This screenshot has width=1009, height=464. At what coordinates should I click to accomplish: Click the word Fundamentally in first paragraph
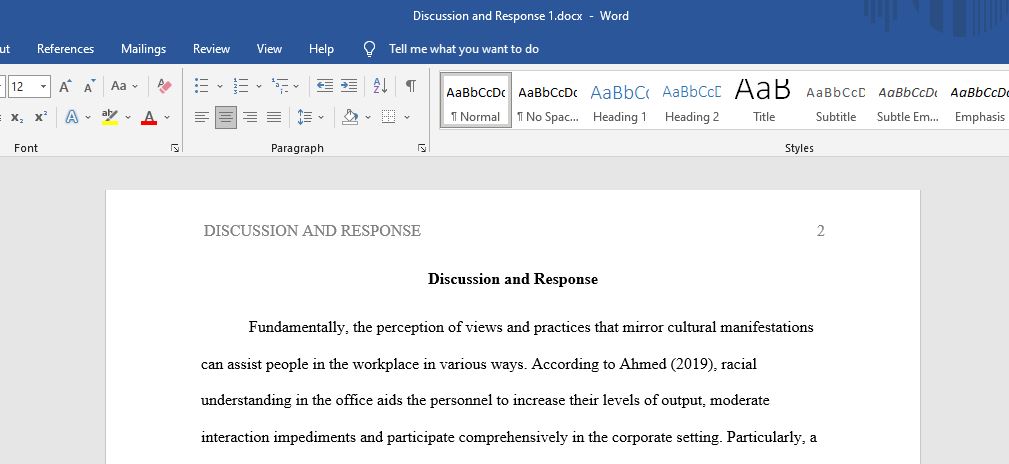point(299,327)
